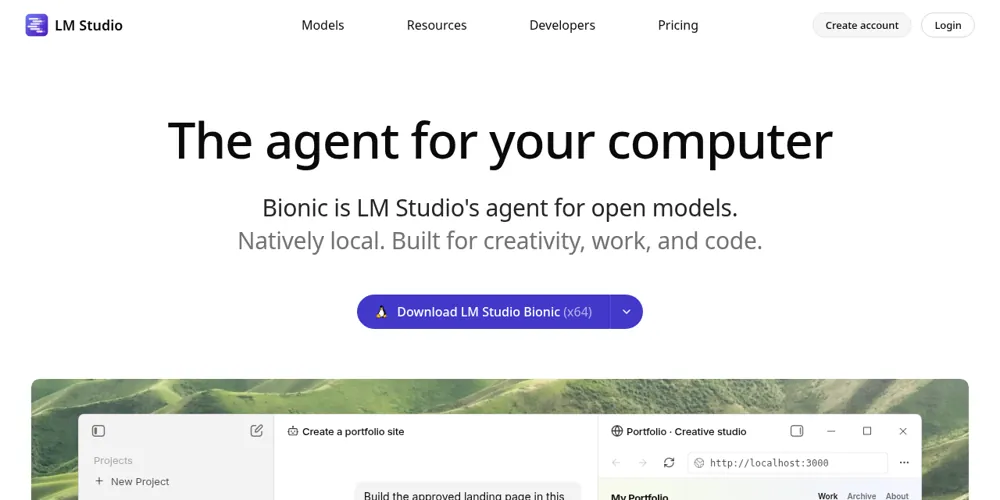
Task: Click the globe icon beside Portfolio title
Action: pyautogui.click(x=617, y=431)
